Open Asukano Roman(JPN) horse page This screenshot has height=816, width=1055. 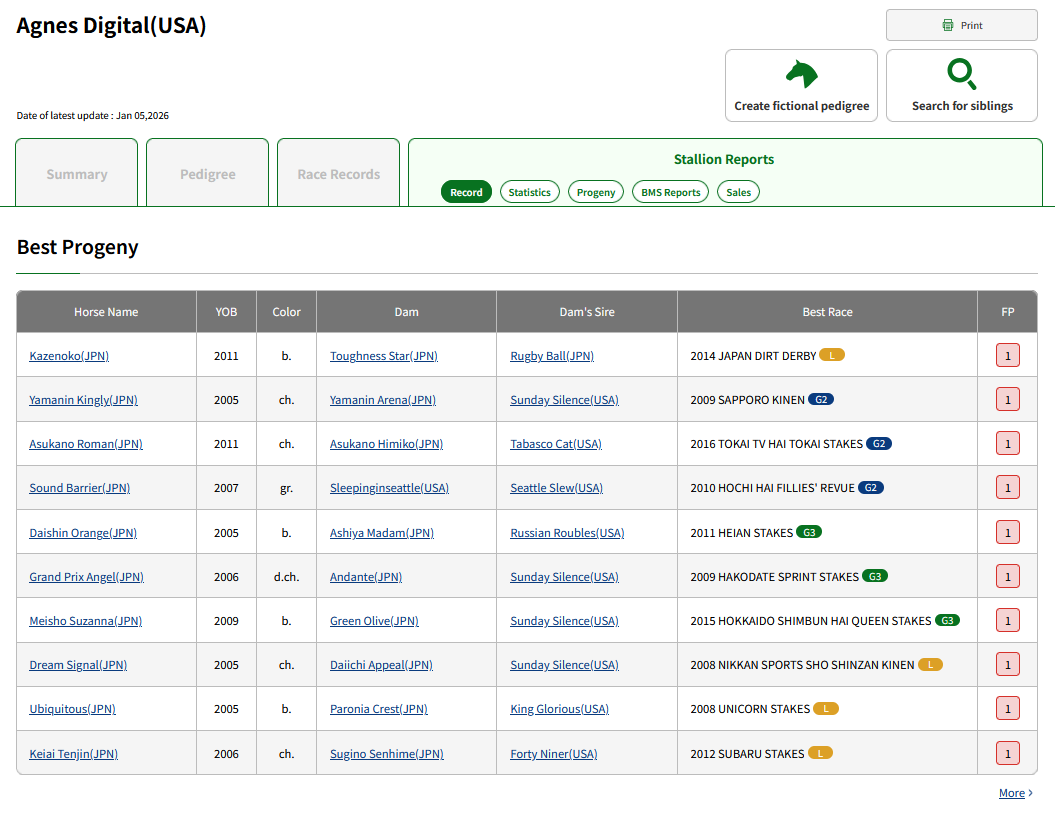[x=85, y=444]
